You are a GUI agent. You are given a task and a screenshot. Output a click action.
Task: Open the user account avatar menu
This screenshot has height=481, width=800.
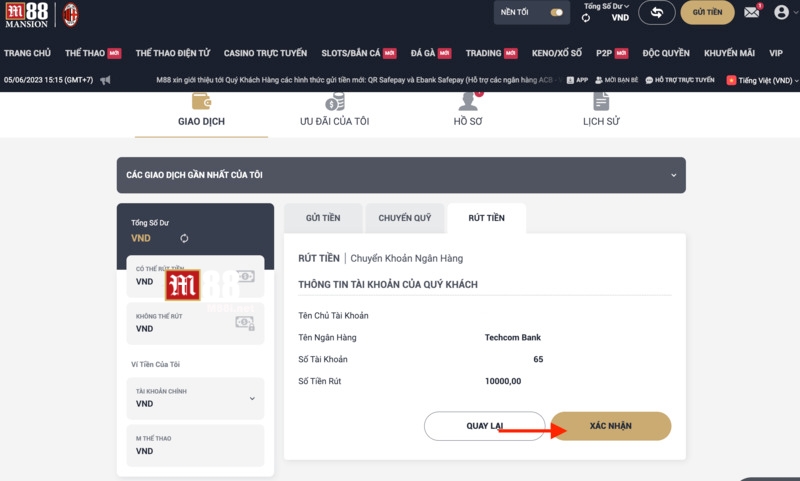(781, 13)
